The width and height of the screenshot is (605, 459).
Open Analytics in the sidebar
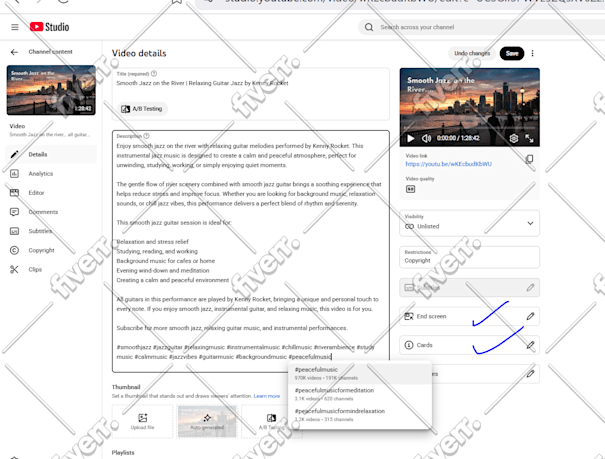pos(51,174)
